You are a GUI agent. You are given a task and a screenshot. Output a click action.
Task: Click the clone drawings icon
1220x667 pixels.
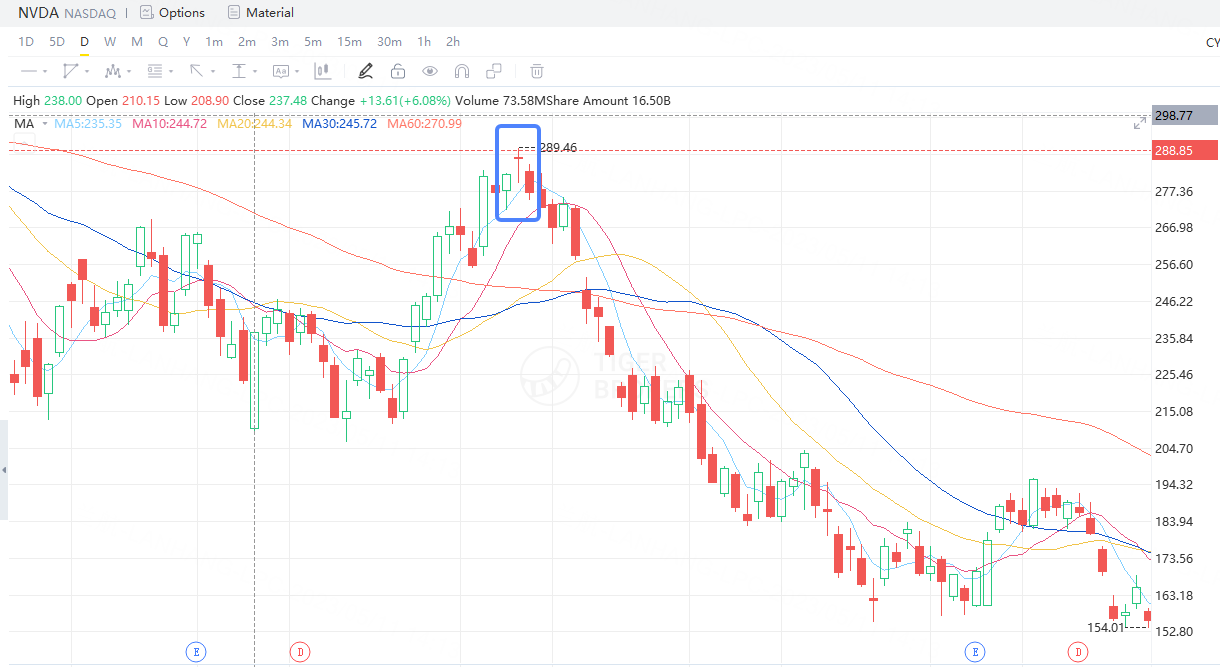pos(494,71)
